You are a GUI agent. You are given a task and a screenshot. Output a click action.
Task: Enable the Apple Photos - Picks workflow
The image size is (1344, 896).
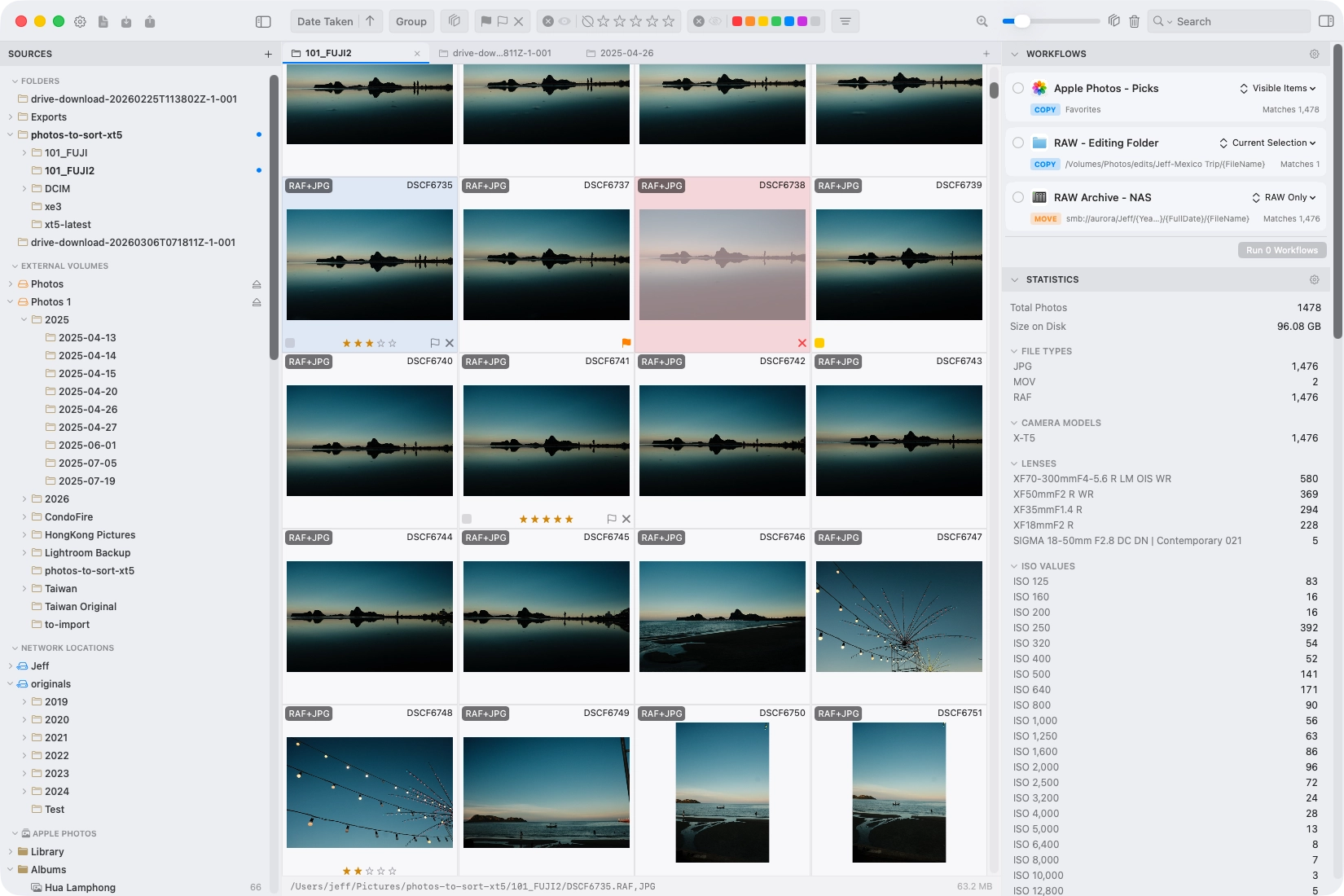(1018, 88)
